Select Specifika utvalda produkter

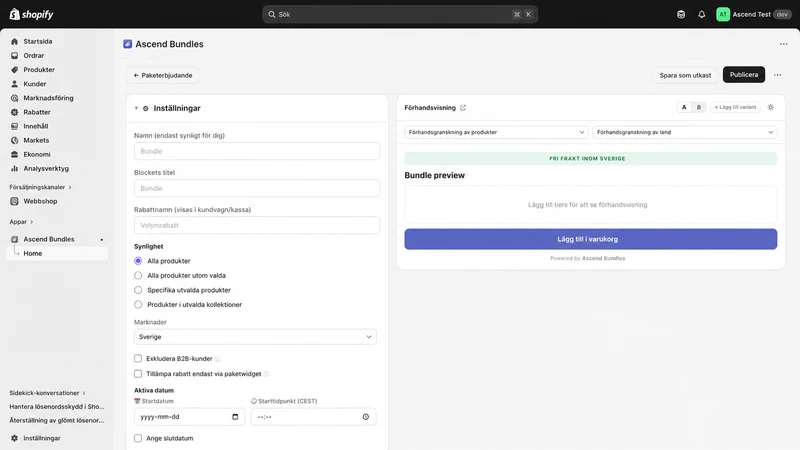138,290
